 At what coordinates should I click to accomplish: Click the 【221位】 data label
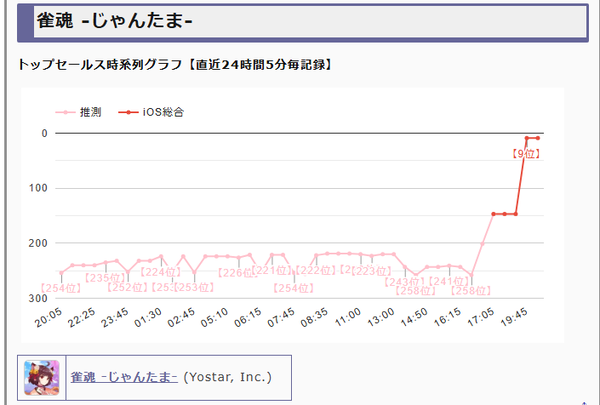271,271
